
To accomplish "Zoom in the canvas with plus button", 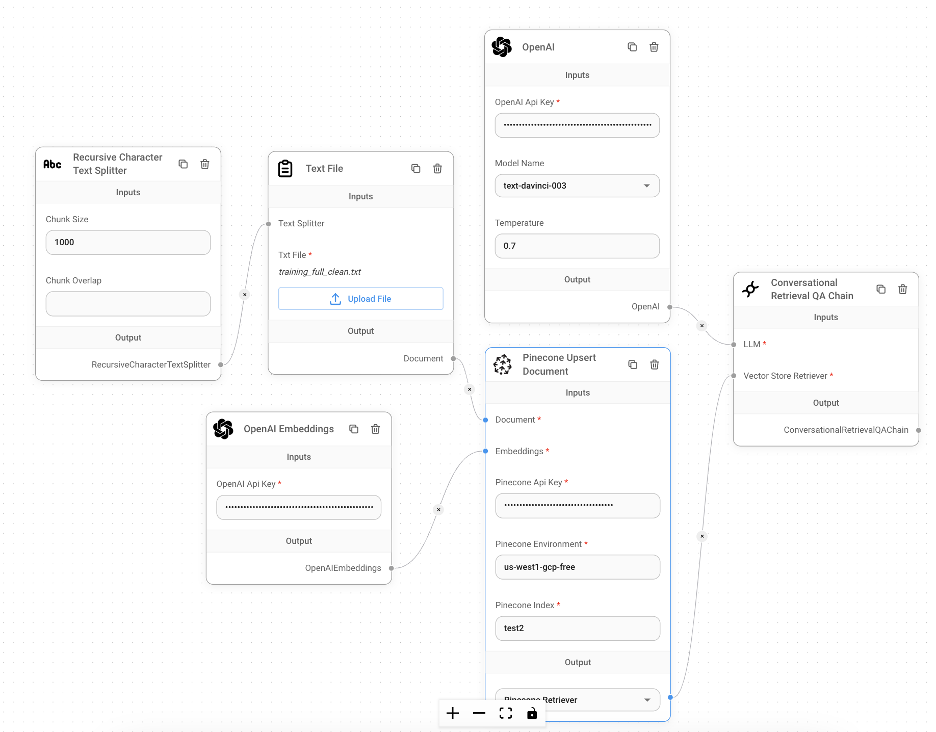I will (453, 713).
